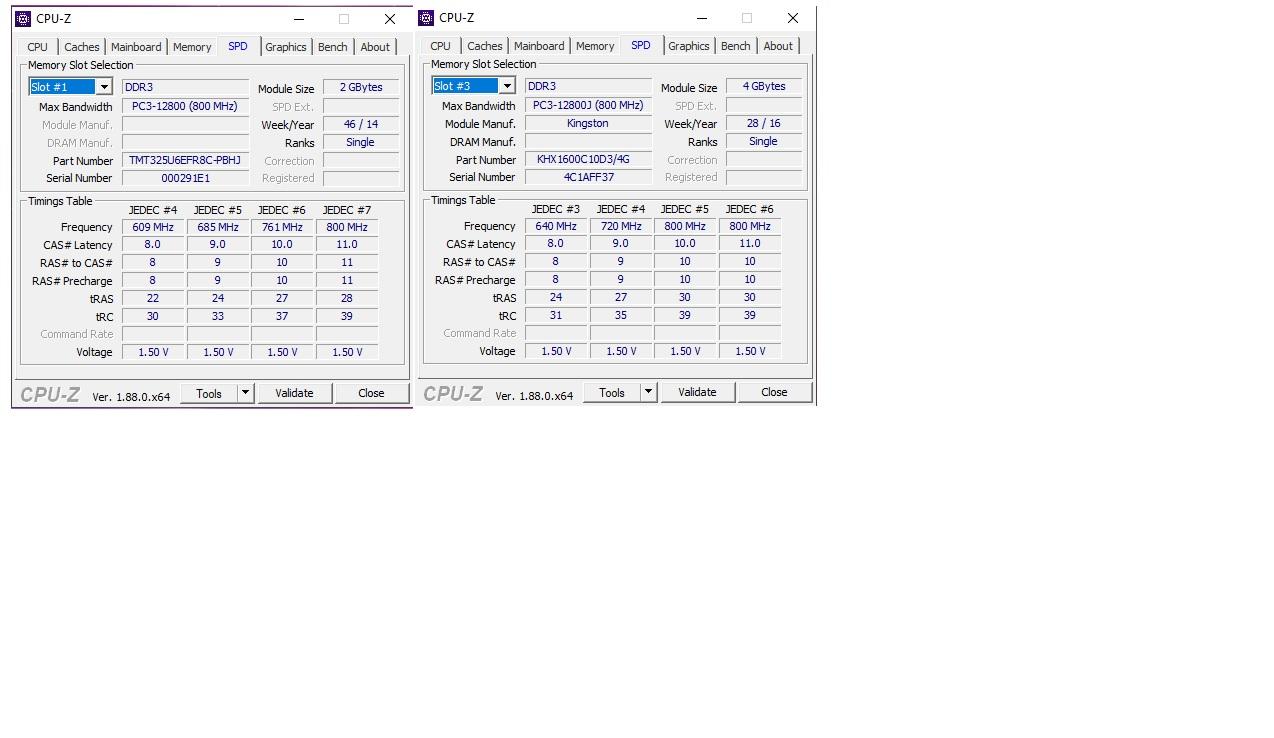This screenshot has width=1274, height=738.
Task: Click the PC3-12800J (800 MHz) bandwidth field
Action: (x=588, y=105)
